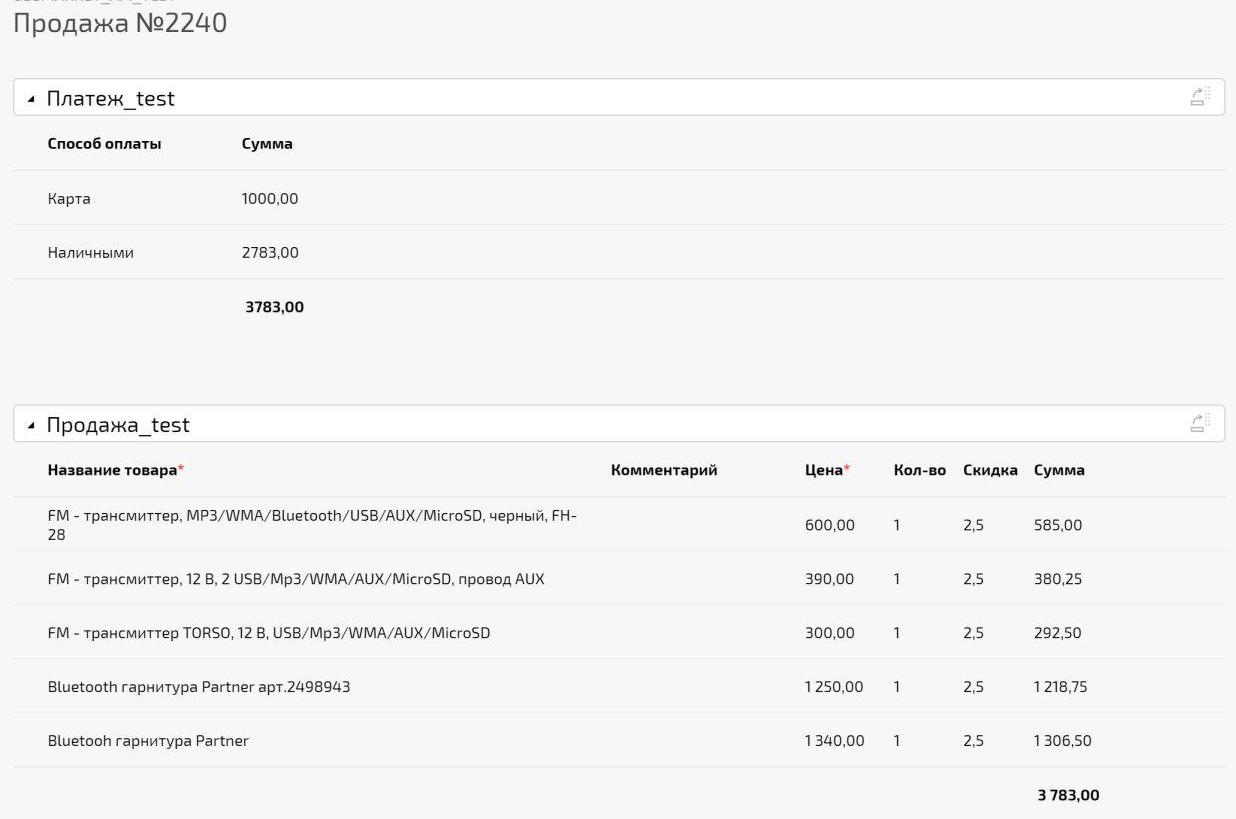The image size is (1236, 819).
Task: Click the quantity in the FH-28 transmitter row
Action: pyautogui.click(x=897, y=525)
